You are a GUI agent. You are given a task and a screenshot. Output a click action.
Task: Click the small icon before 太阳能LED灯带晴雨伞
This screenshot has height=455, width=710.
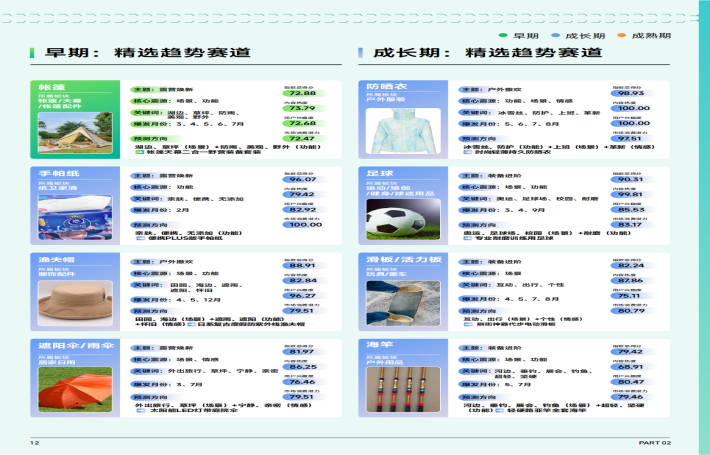point(139,409)
